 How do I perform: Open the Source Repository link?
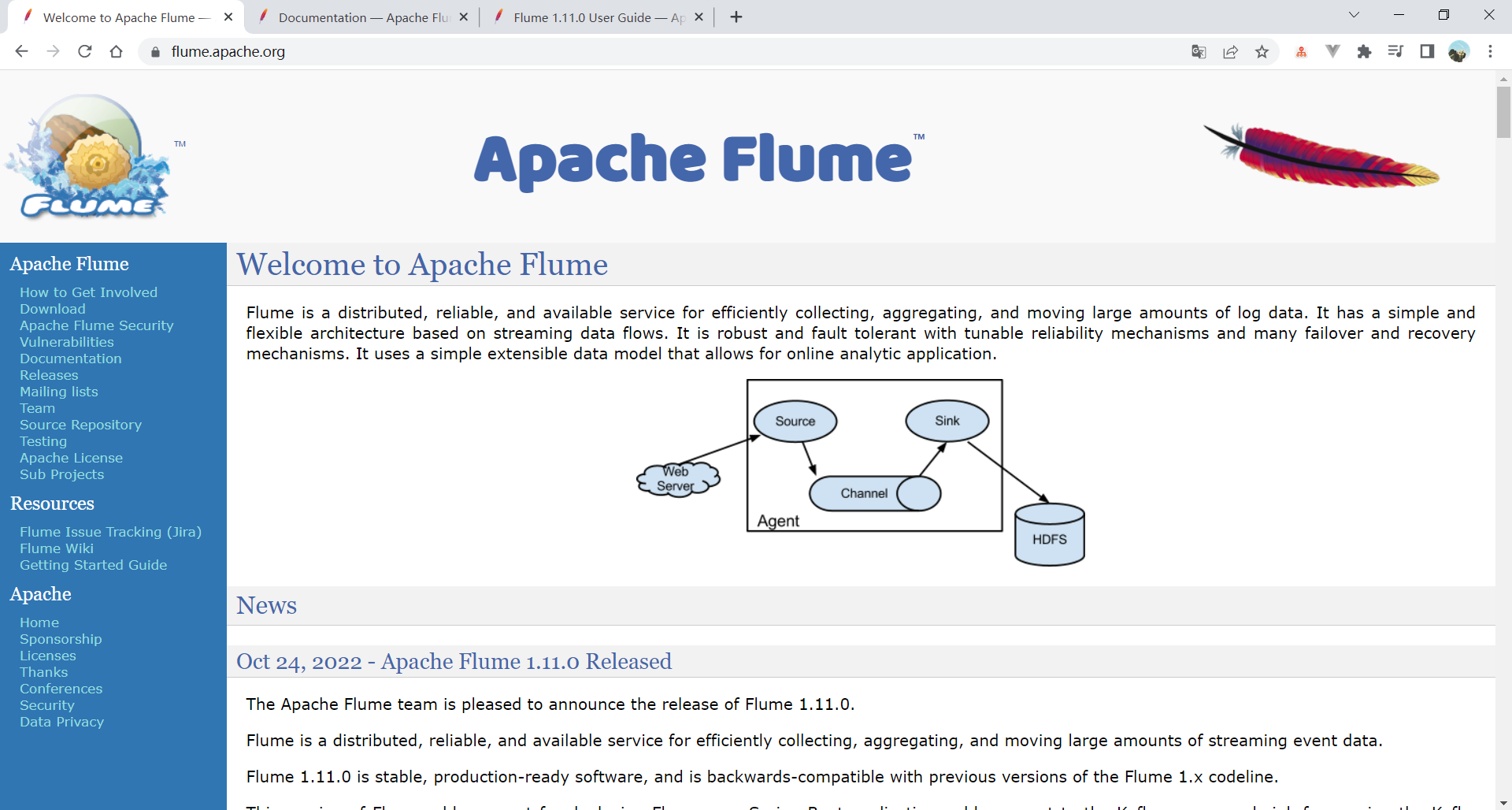point(80,425)
